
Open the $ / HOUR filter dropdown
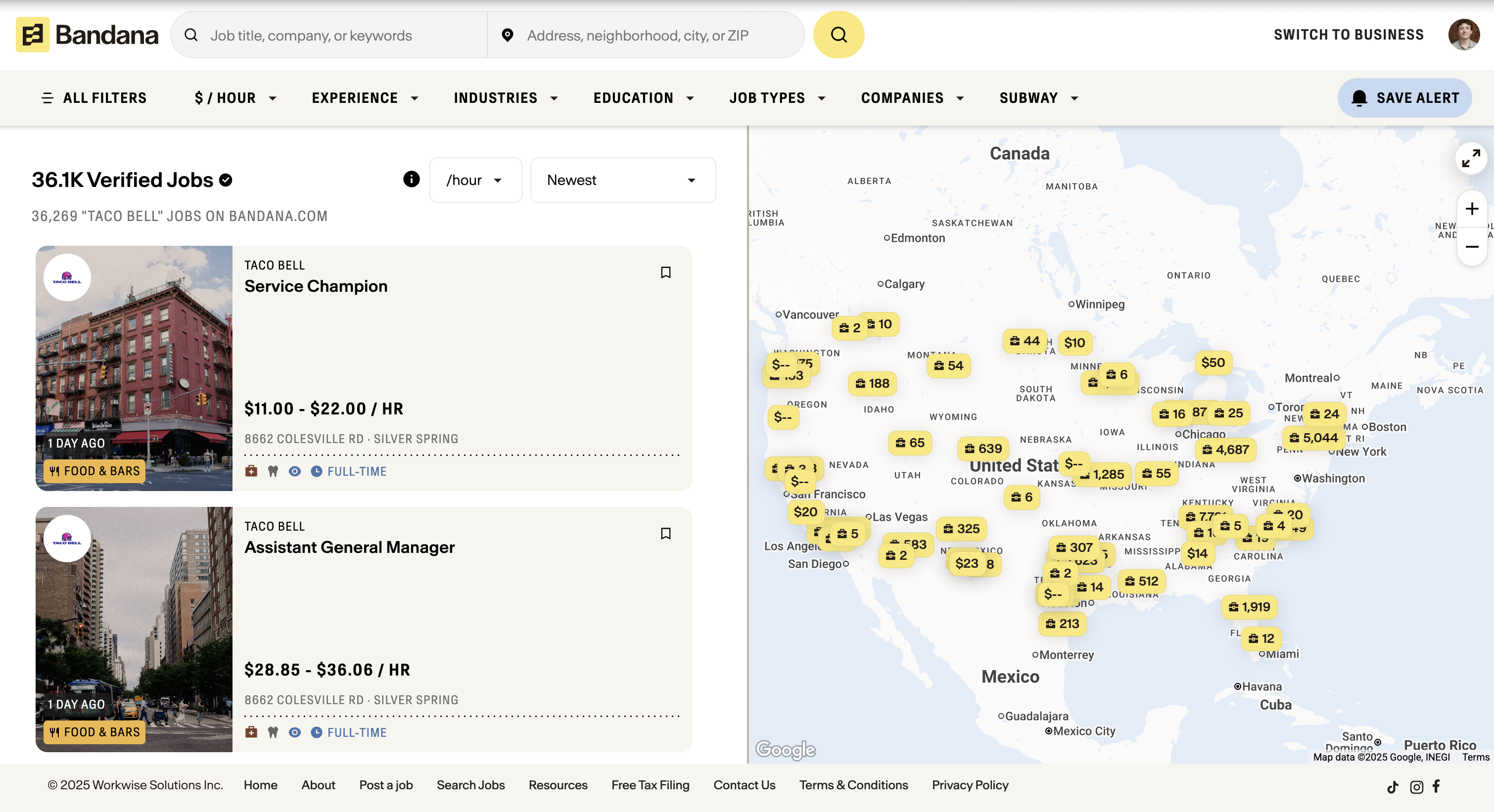(x=235, y=98)
